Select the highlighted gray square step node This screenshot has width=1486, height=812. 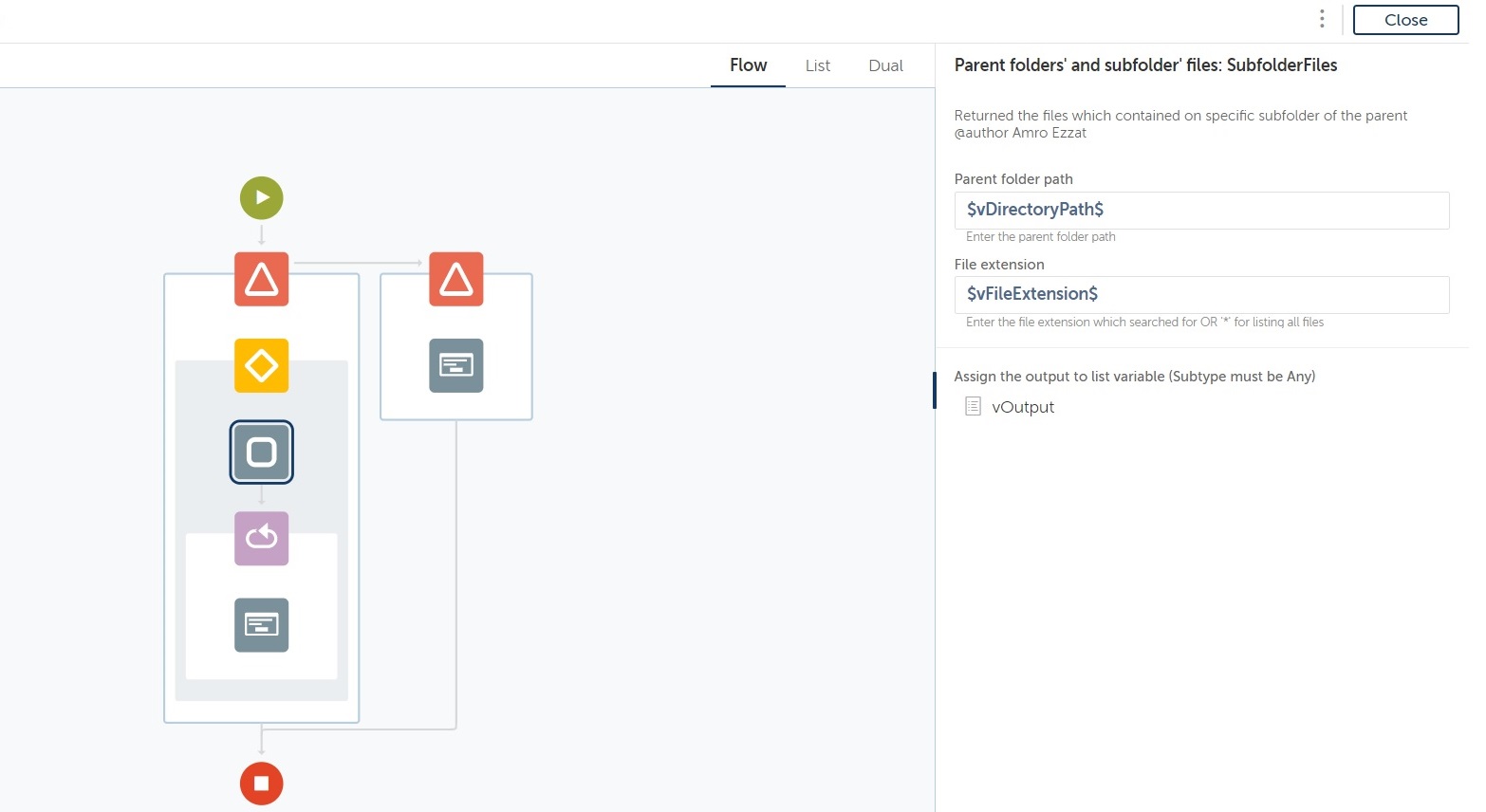(x=262, y=452)
